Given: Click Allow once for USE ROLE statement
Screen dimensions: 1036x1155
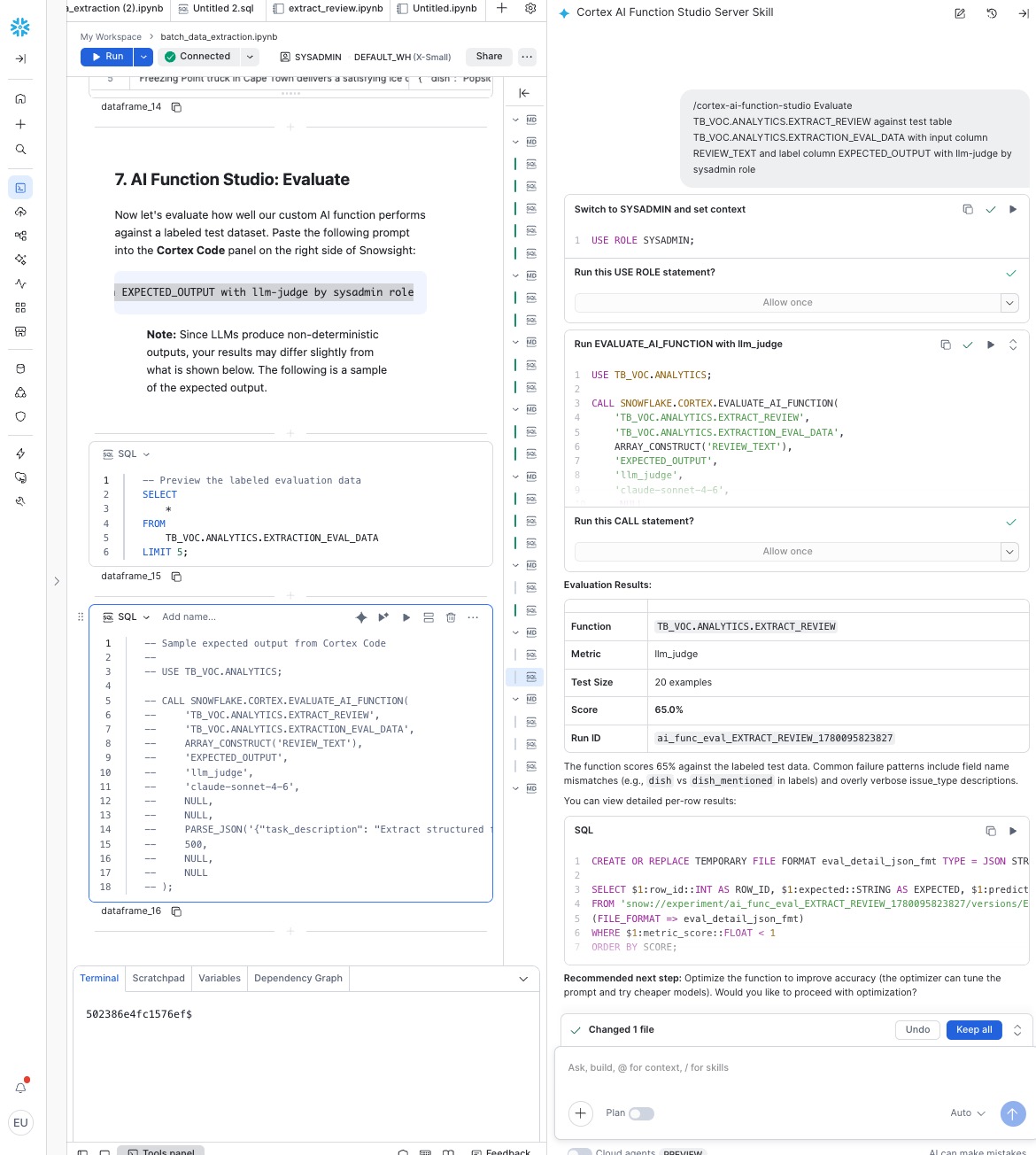Looking at the screenshot, I should pyautogui.click(x=787, y=303).
